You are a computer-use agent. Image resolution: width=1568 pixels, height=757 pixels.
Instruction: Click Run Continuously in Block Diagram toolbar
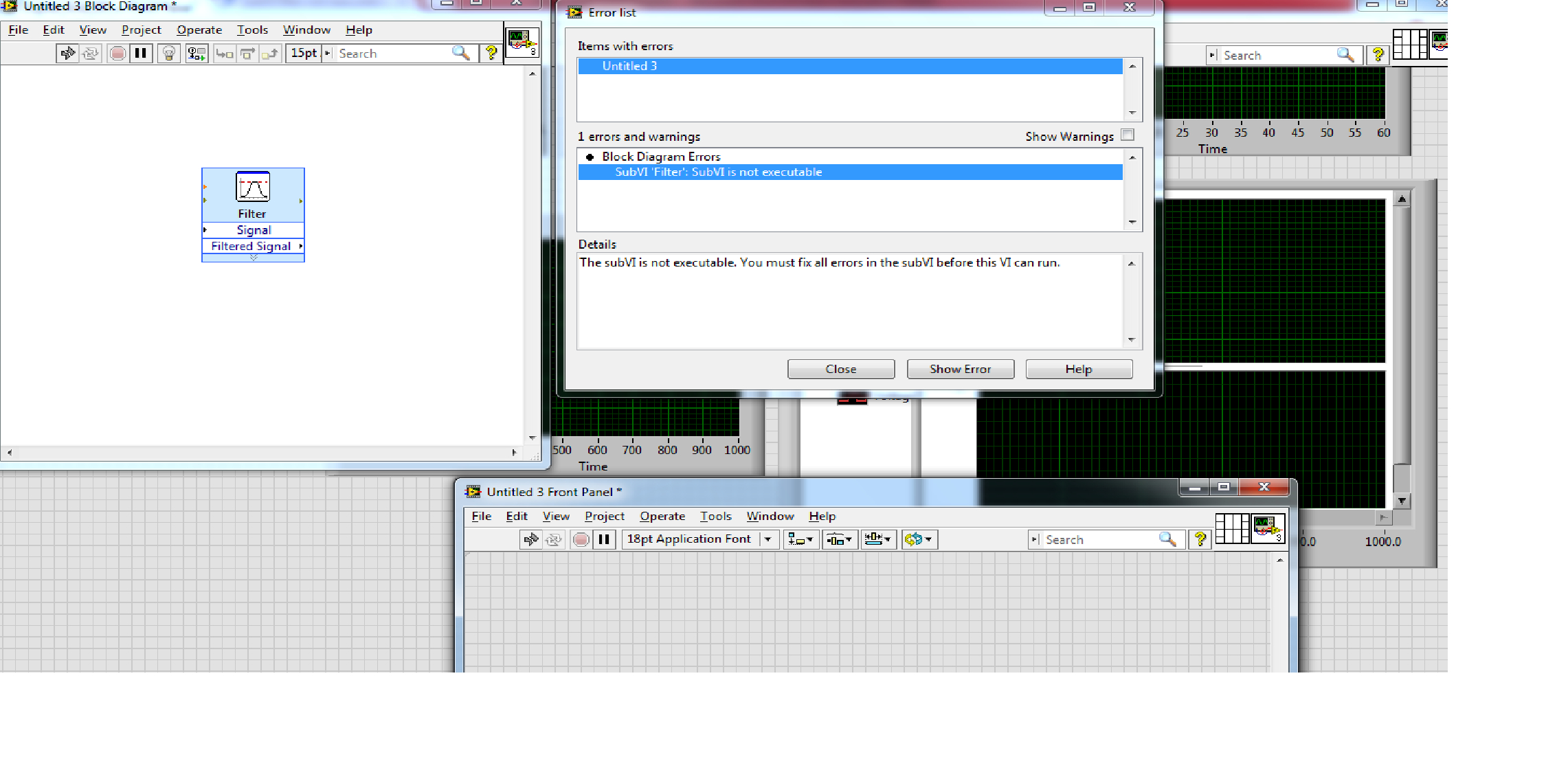(91, 54)
